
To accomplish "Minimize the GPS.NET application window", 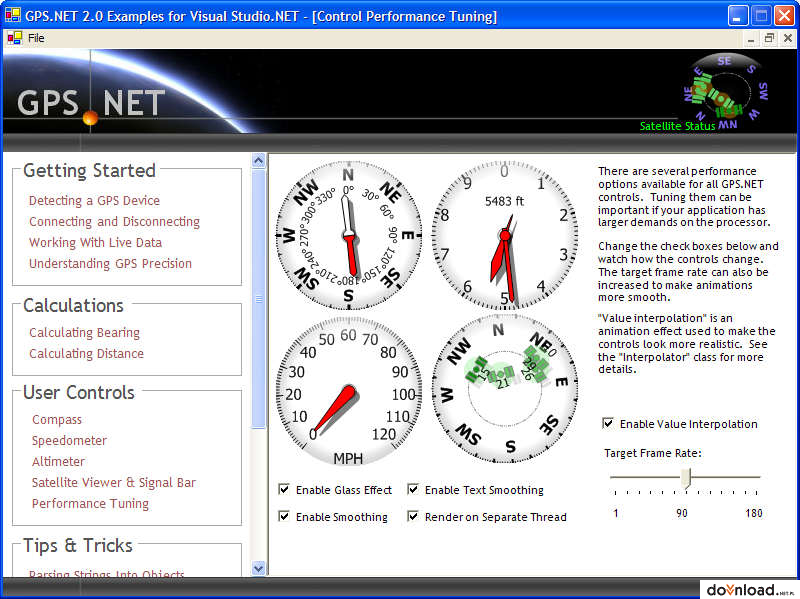I will click(737, 16).
